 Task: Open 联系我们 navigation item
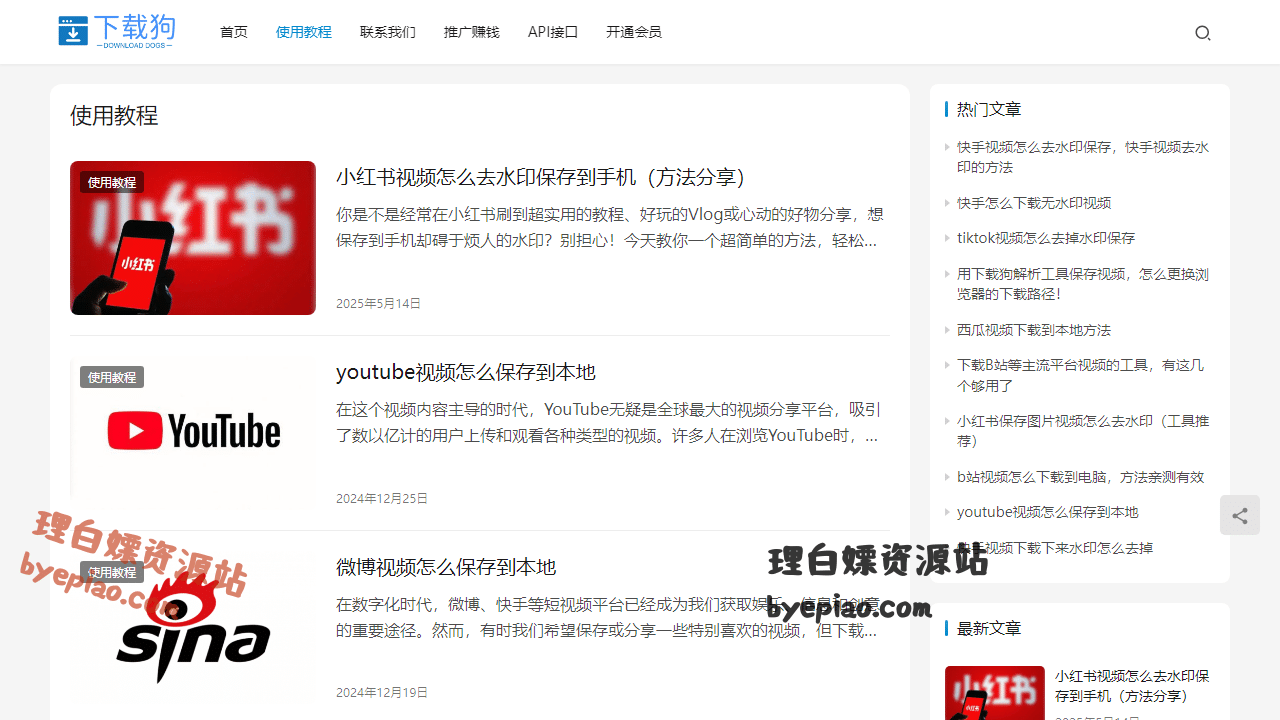[x=388, y=32]
